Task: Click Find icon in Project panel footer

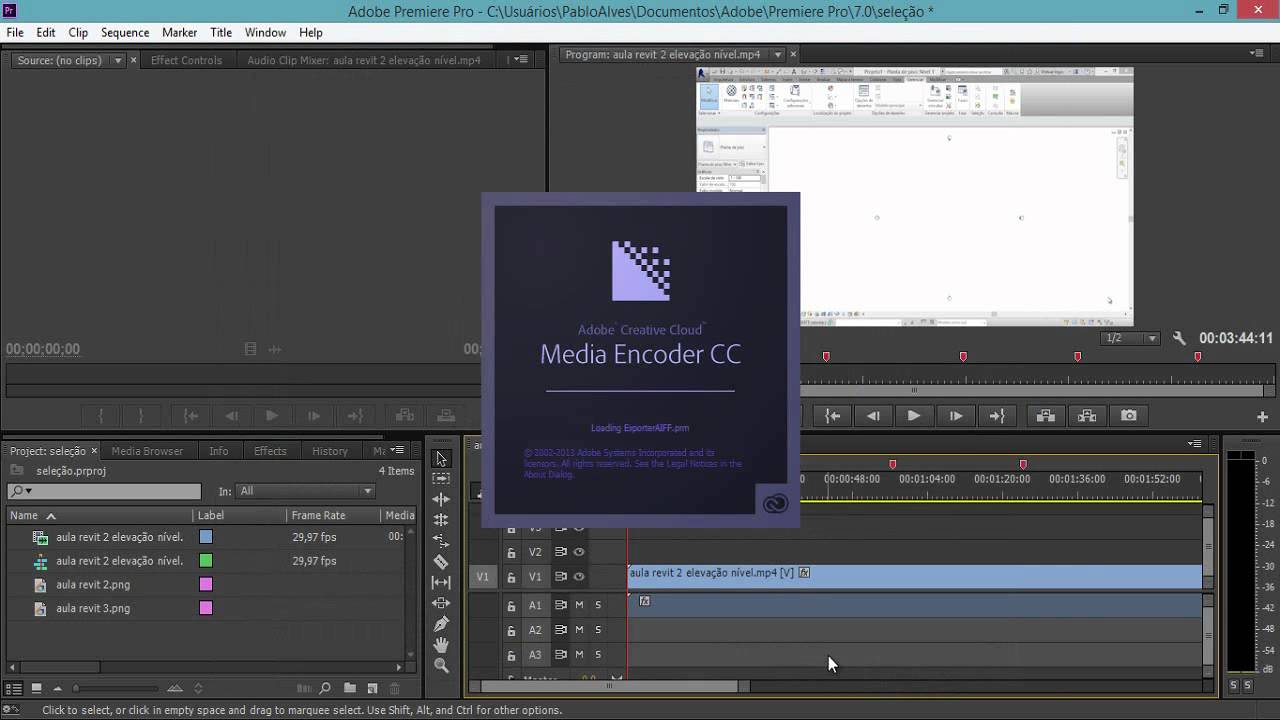Action: (325, 688)
